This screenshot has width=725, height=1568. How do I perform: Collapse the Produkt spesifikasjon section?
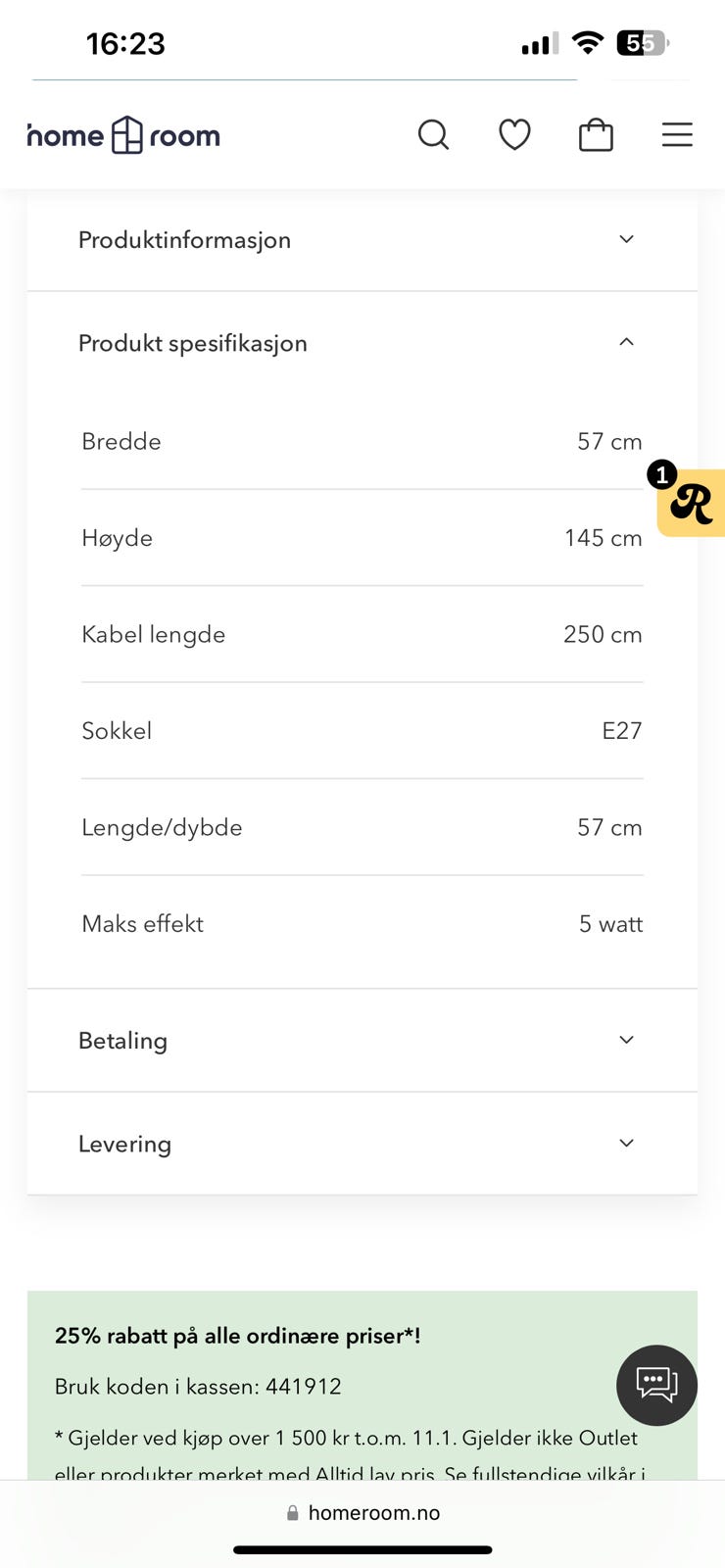pyautogui.click(x=362, y=343)
